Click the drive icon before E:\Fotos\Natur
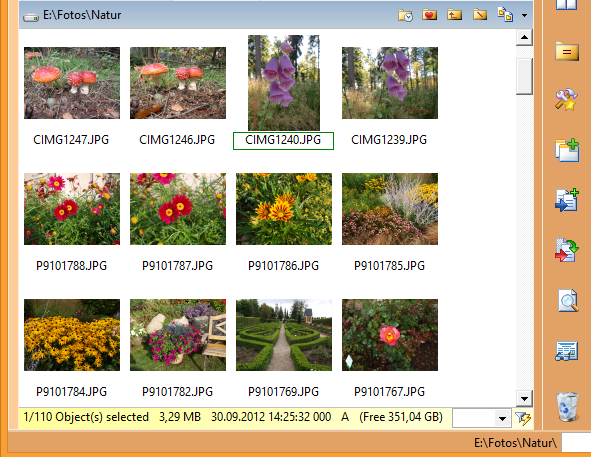The height and width of the screenshot is (457, 591). (x=31, y=17)
